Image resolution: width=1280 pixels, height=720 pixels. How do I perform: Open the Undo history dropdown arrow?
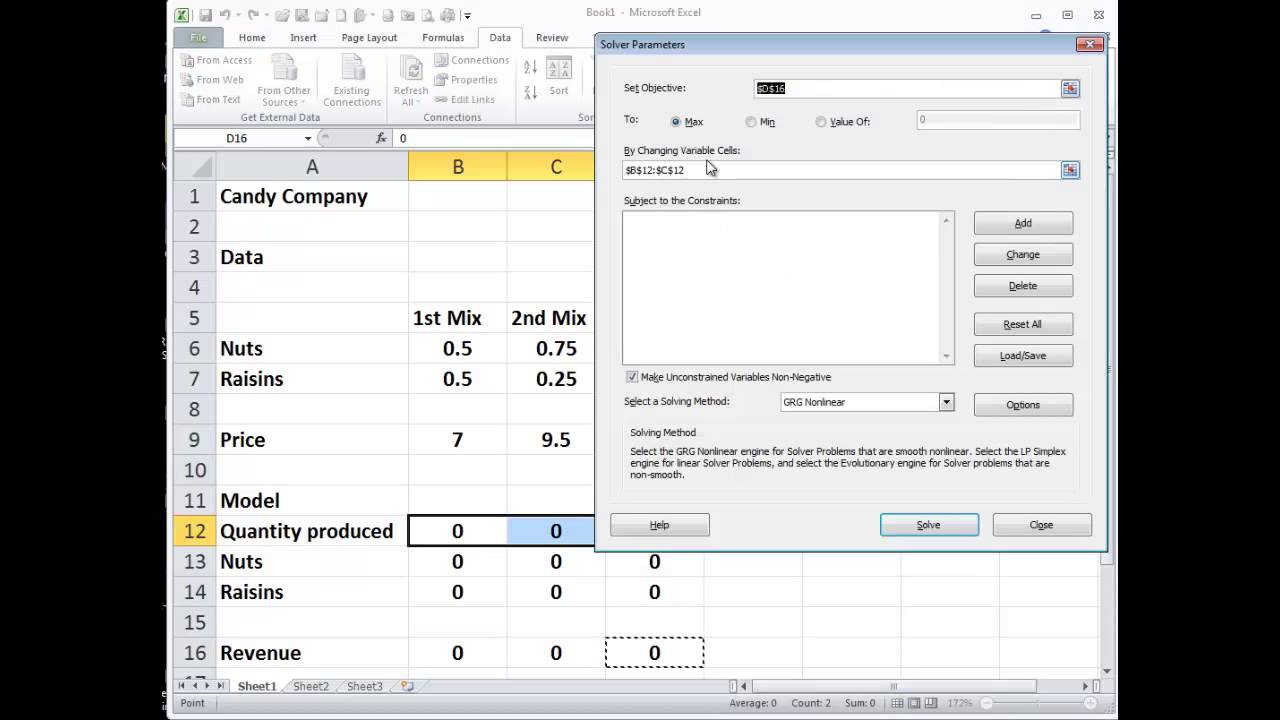click(x=237, y=16)
